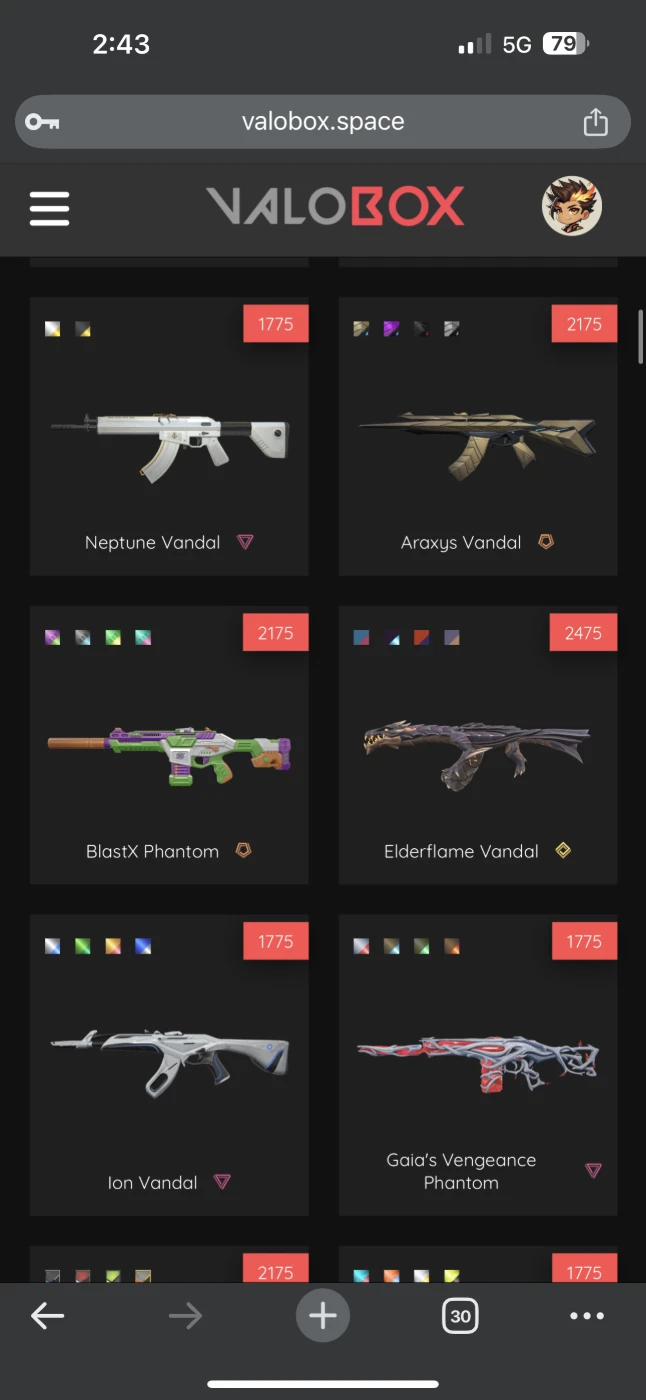Tap the valobox.space URL field
Viewport: 646px width, 1400px height.
point(323,122)
